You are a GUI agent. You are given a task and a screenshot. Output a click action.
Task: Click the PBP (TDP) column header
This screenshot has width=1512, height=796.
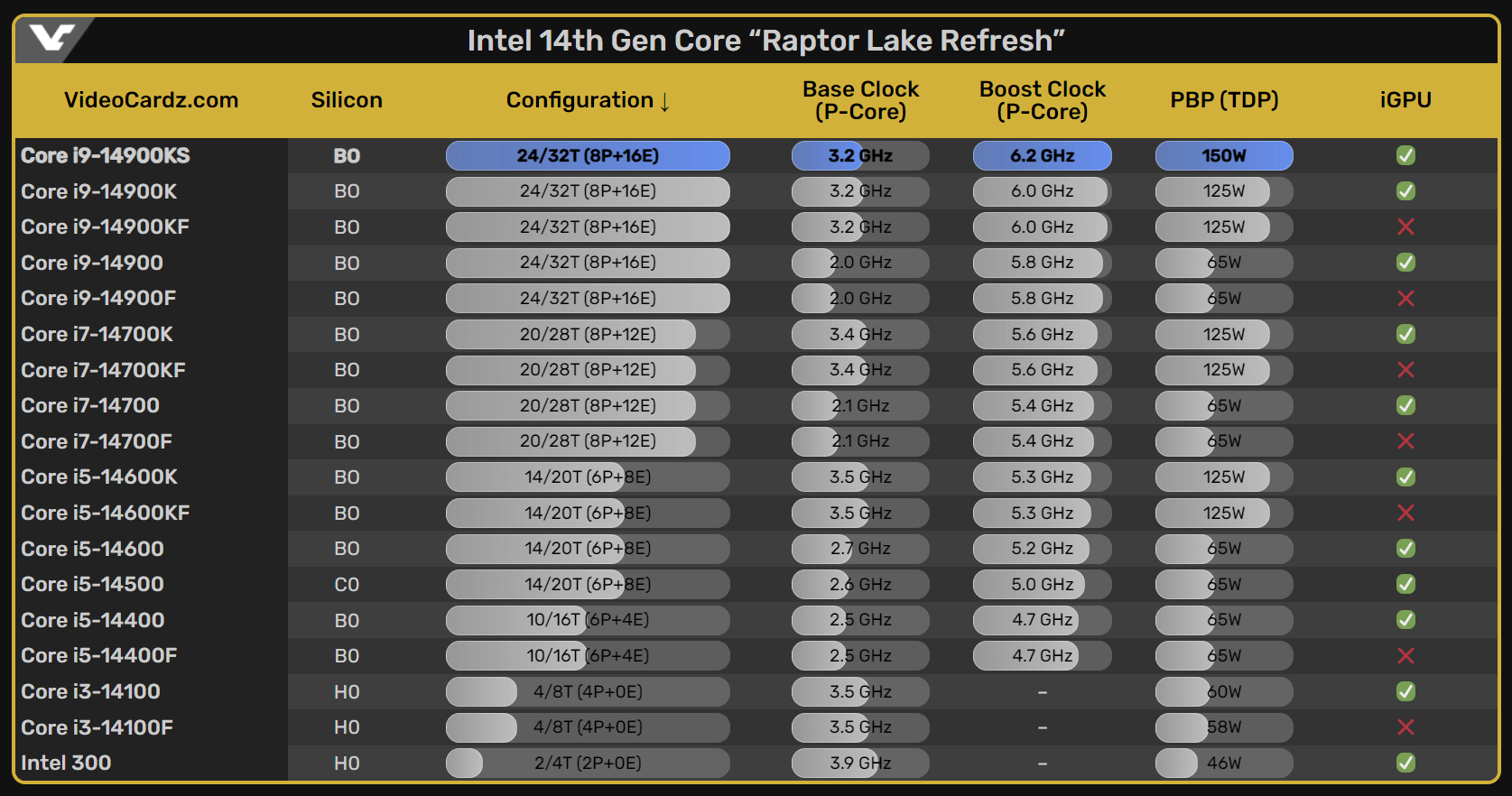1224,100
